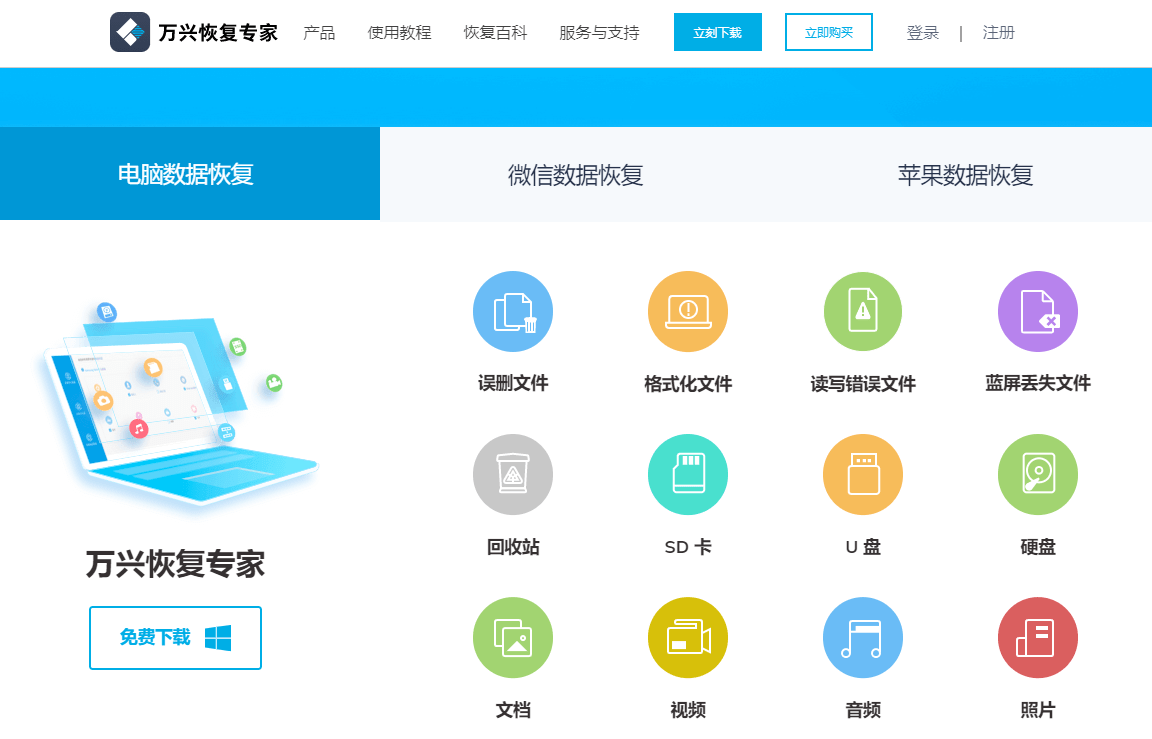Viewport: 1152px width, 739px height.
Task: Click the U 盘 label
Action: [x=863, y=547]
